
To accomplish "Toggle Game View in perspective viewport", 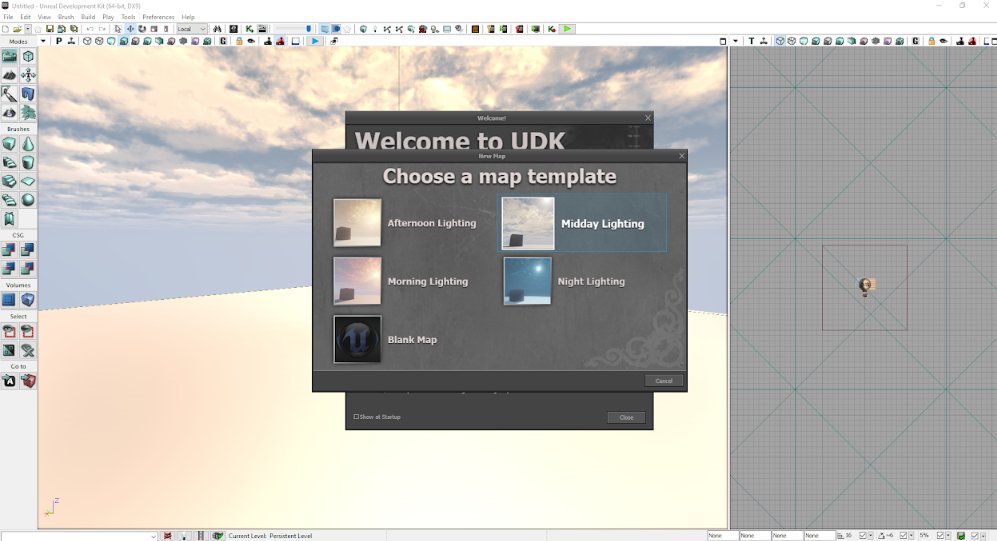I will (223, 41).
